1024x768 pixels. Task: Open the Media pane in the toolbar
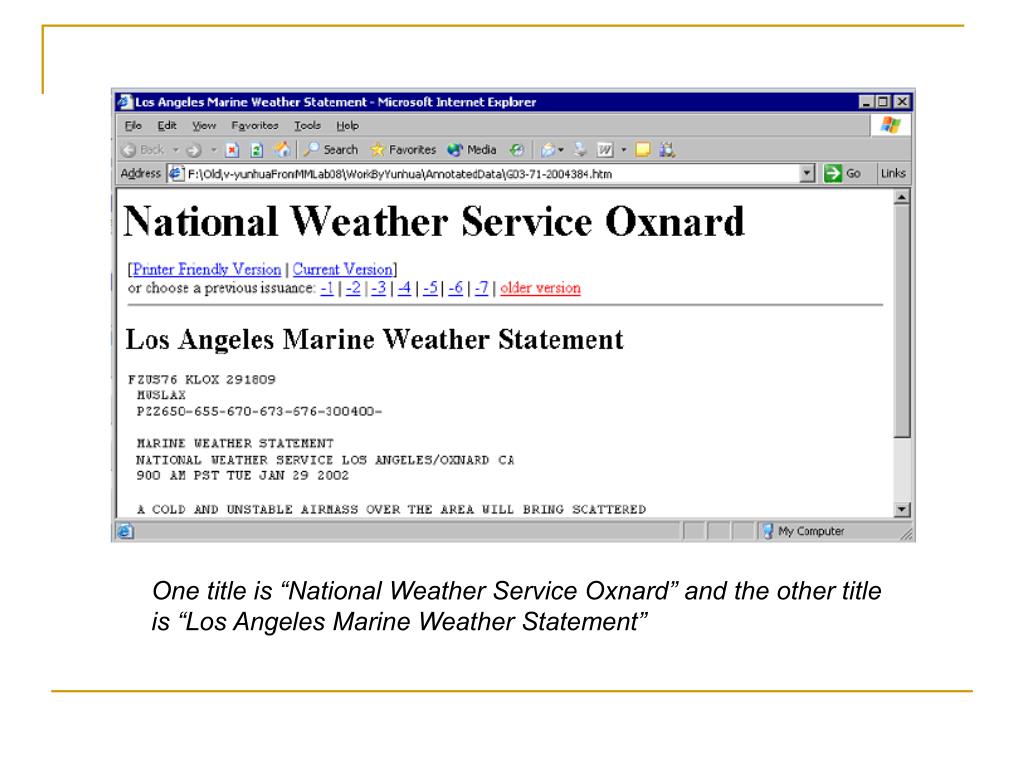point(472,150)
